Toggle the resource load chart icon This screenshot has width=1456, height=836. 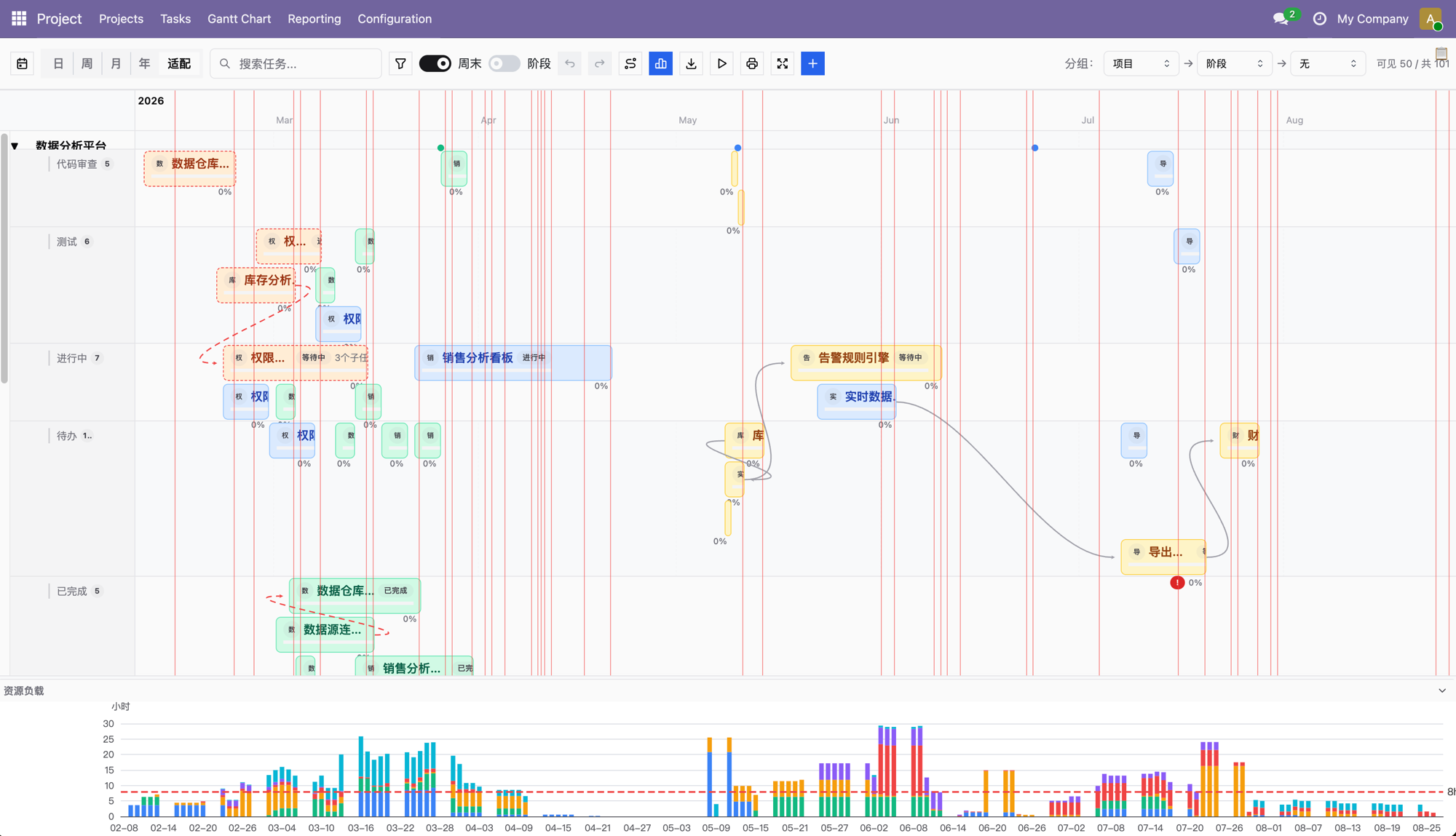pos(660,64)
